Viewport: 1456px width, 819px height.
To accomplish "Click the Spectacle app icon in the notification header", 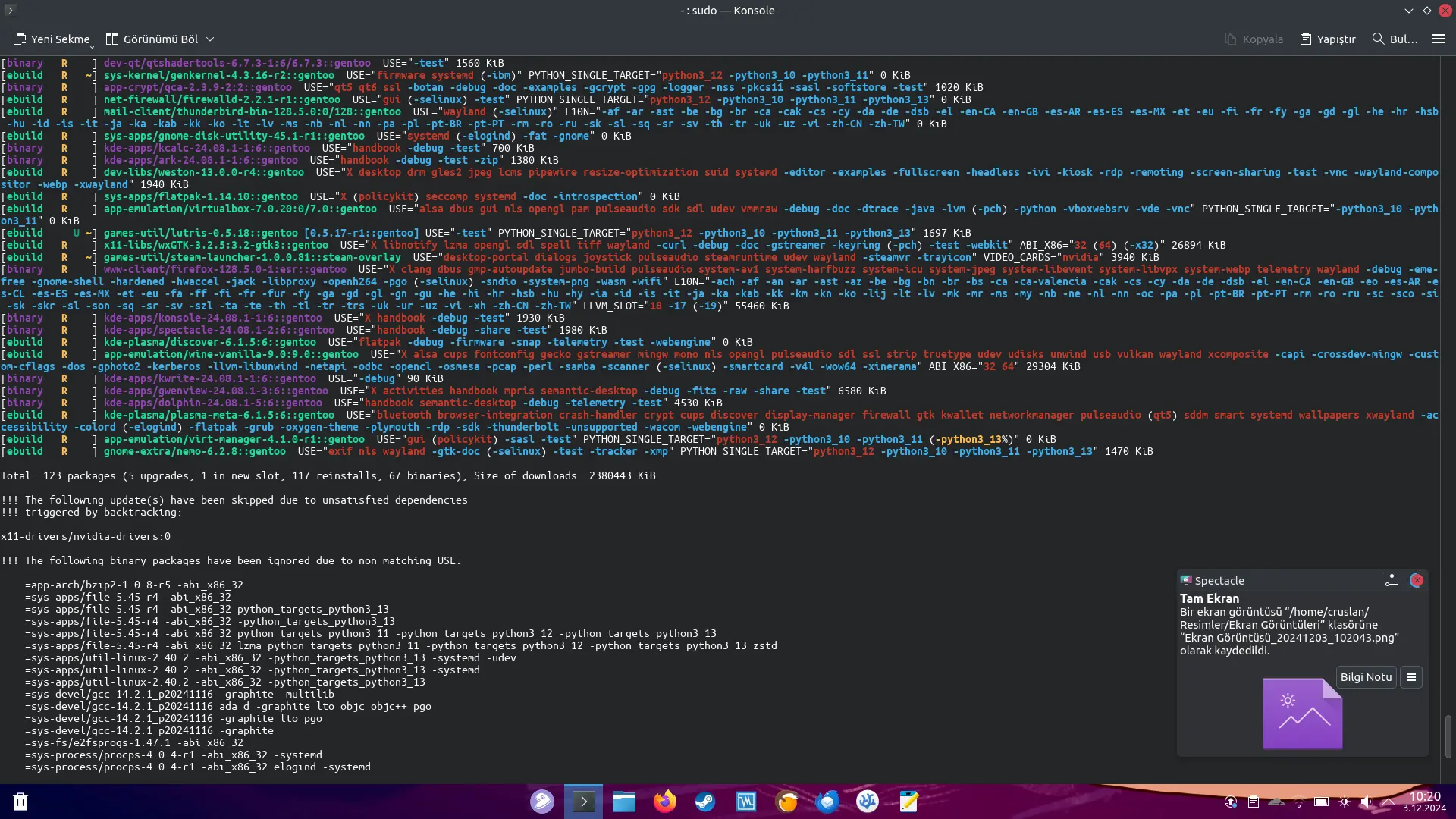I will click(1186, 580).
